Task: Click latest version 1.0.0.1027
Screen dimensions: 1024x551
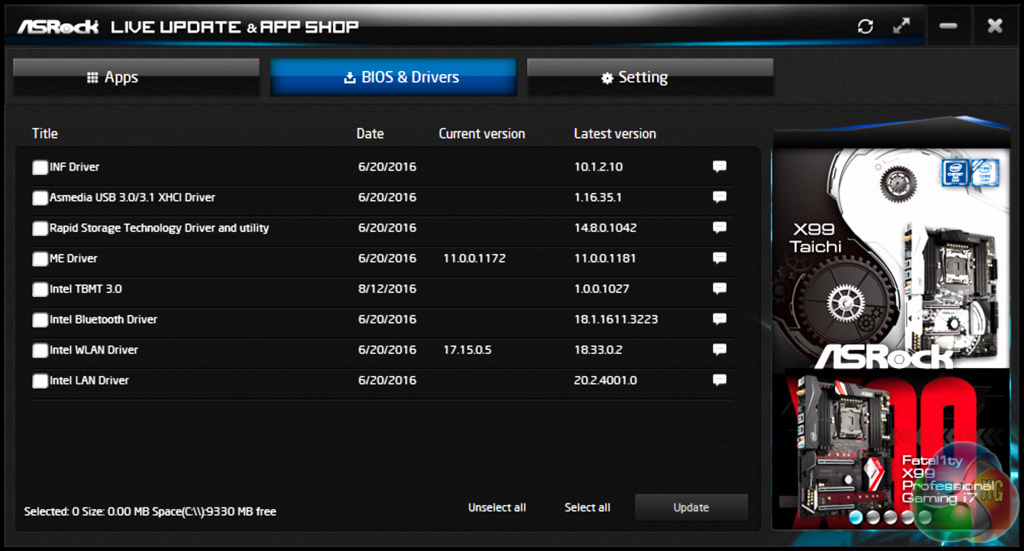Action: [601, 289]
